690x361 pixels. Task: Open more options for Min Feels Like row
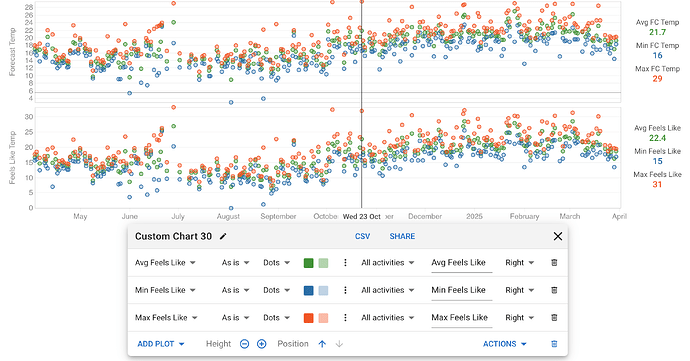(x=345, y=290)
